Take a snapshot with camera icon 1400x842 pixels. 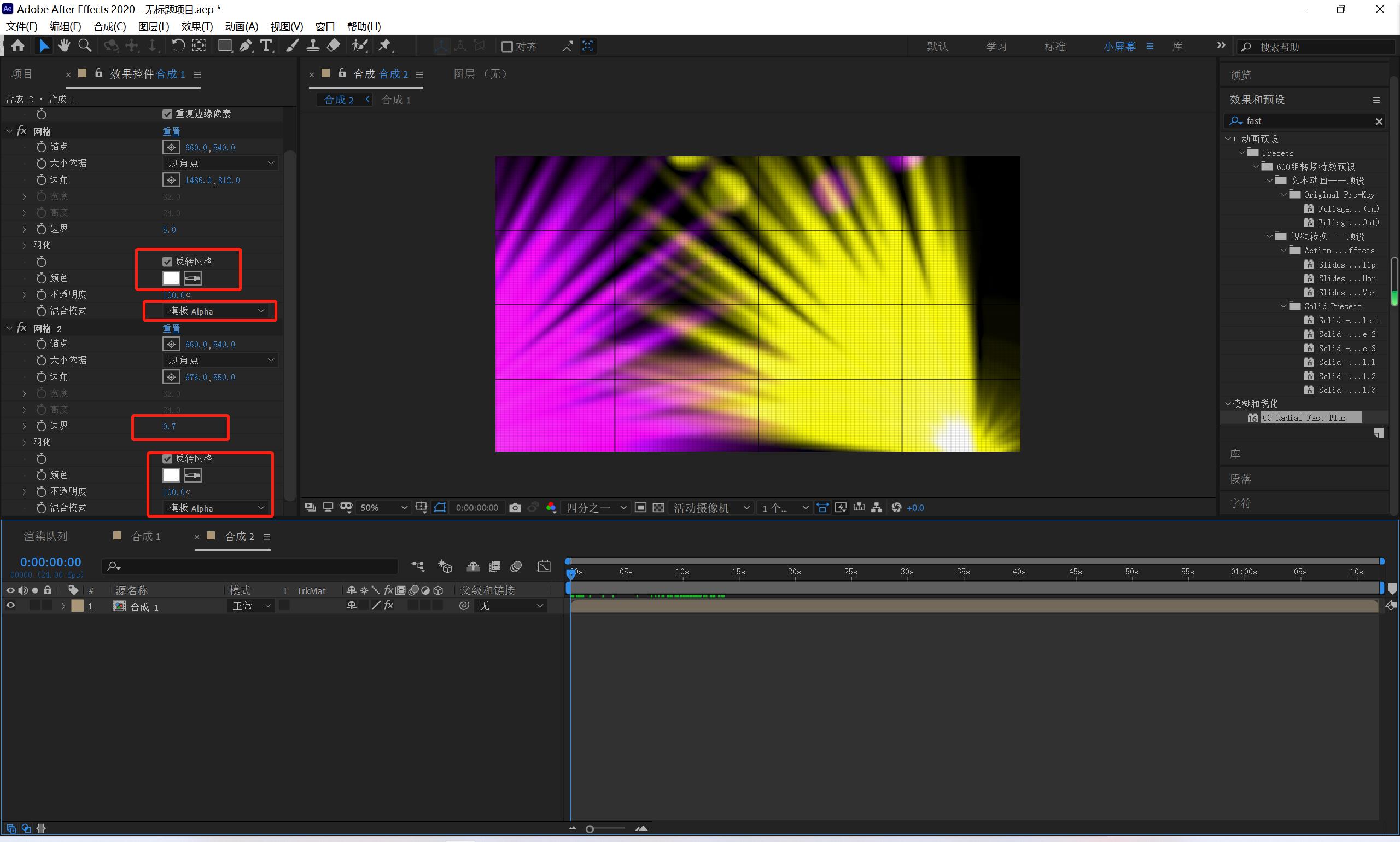[x=515, y=508]
